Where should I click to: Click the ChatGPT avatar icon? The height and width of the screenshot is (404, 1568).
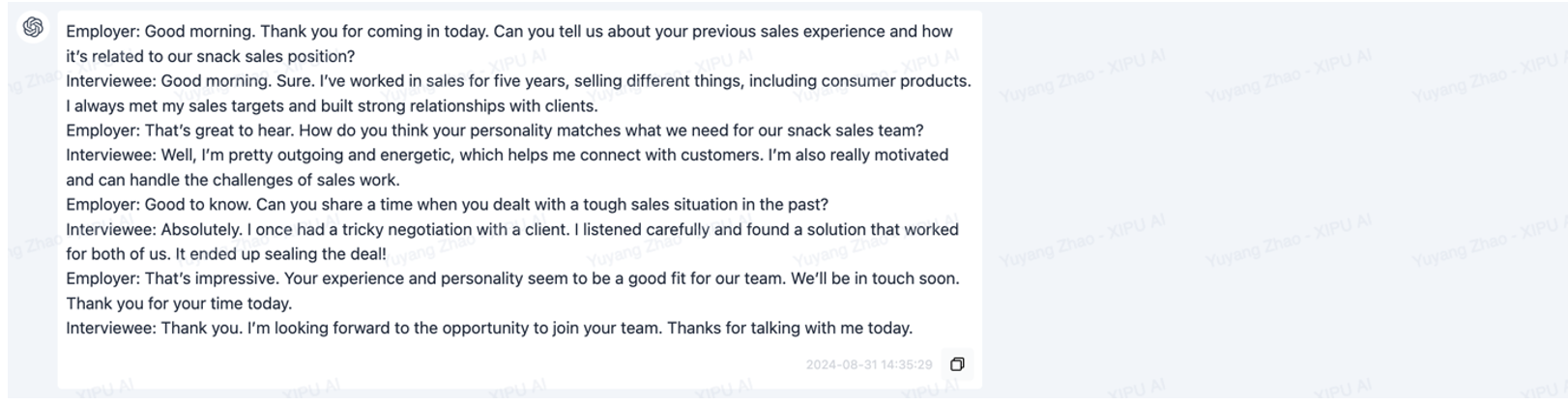coord(33,27)
